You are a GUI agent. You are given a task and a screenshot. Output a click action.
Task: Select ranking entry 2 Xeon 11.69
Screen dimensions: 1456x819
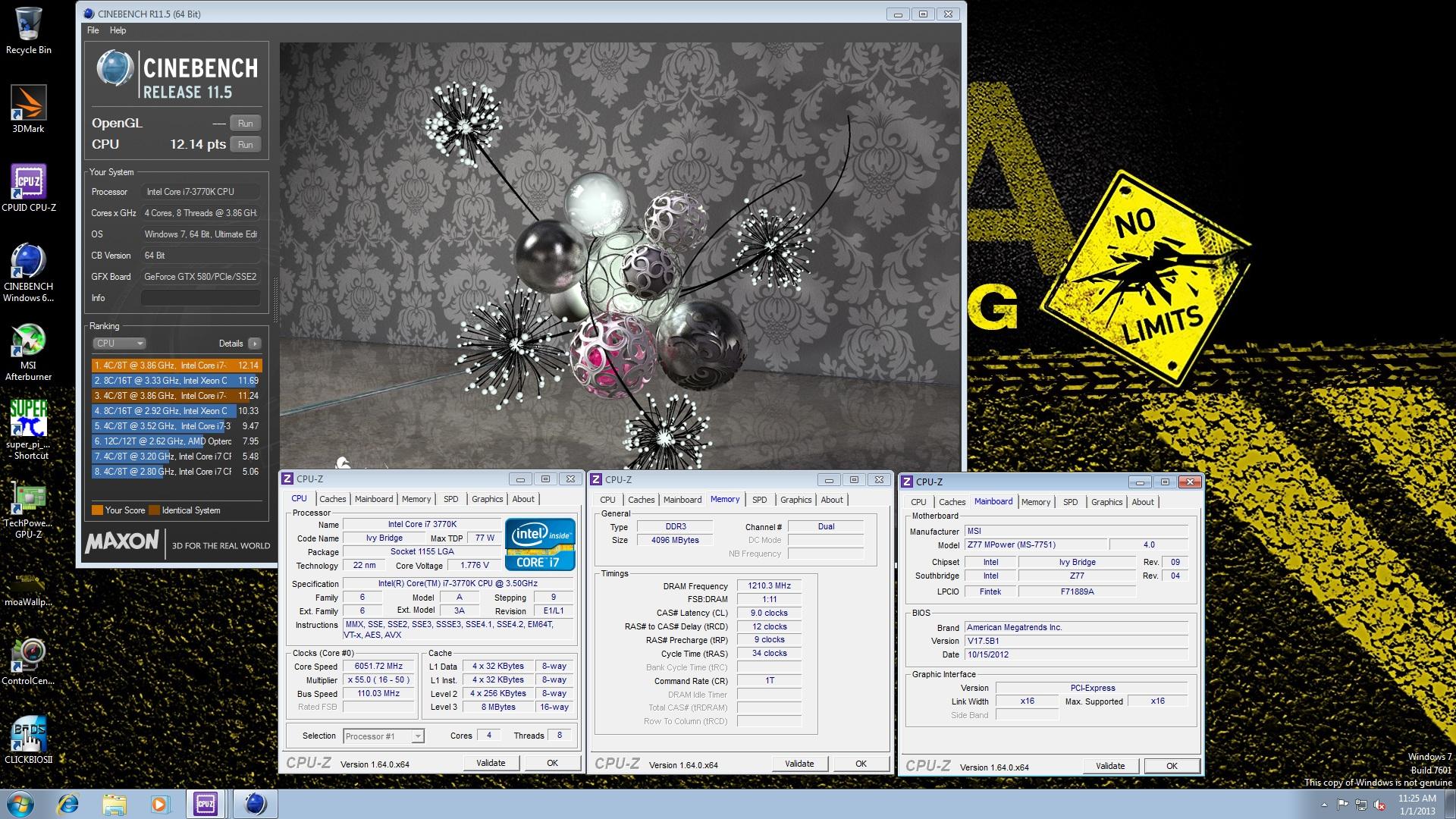(176, 381)
